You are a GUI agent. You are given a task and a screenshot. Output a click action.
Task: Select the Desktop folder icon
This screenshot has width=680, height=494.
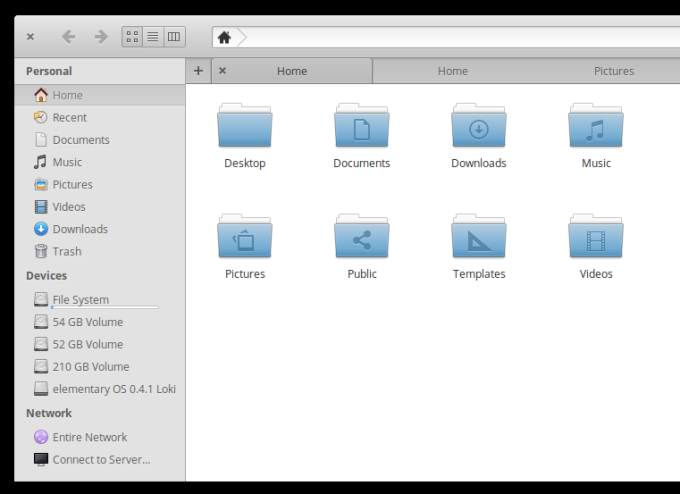coord(245,126)
